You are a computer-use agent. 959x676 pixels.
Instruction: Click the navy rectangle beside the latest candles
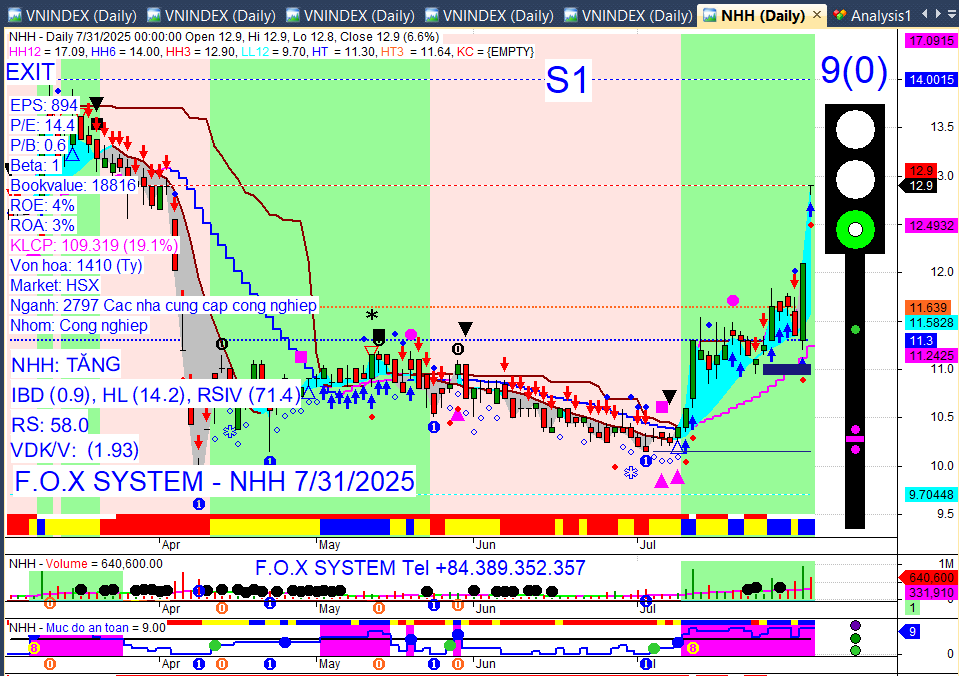coord(787,369)
